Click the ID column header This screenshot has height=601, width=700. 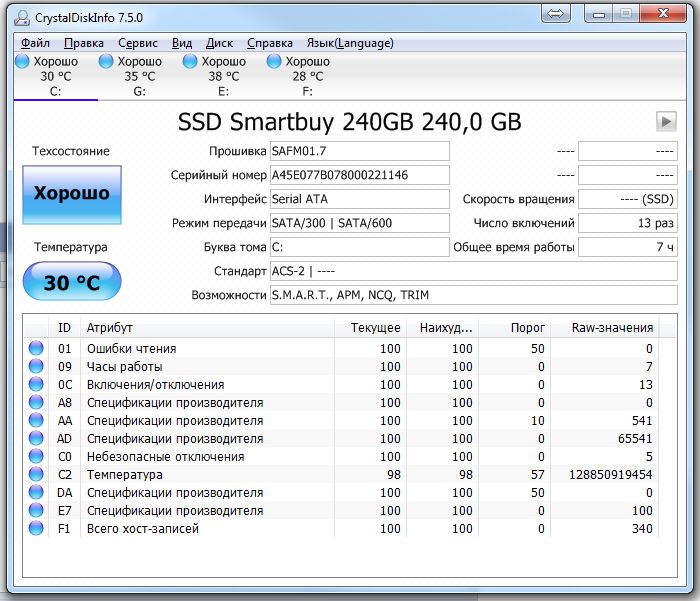pos(64,328)
